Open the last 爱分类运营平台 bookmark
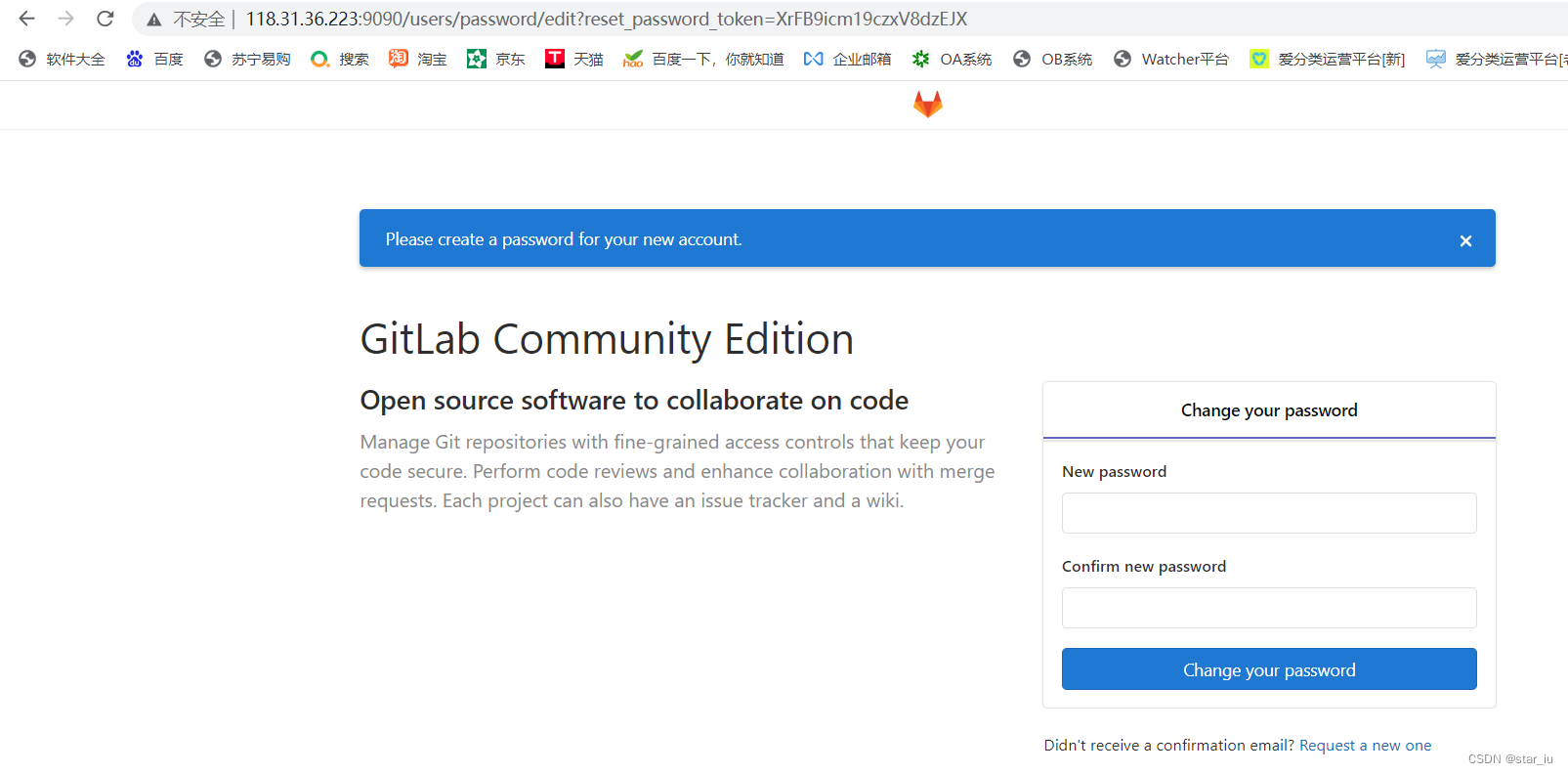 click(1497, 59)
